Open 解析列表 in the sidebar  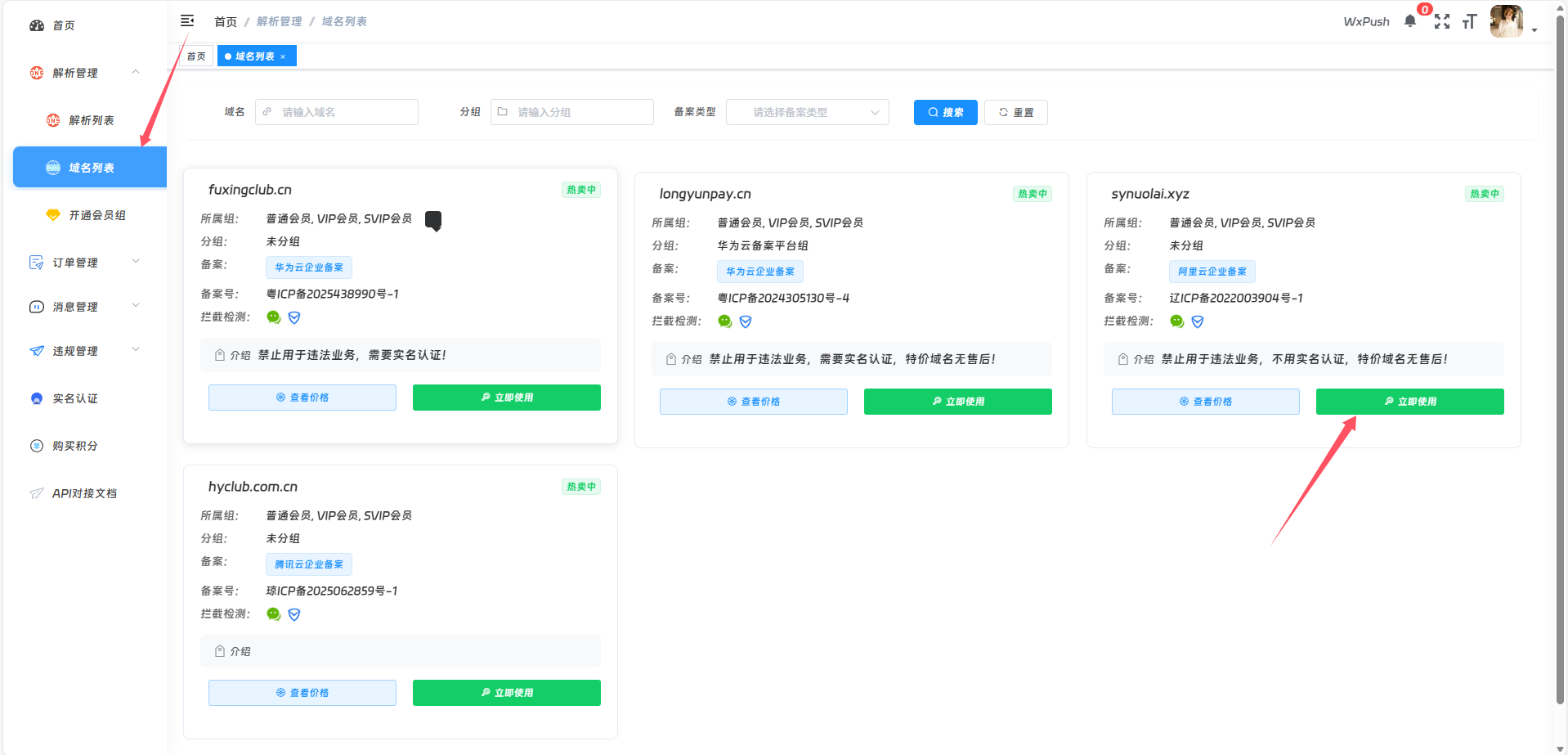[91, 120]
